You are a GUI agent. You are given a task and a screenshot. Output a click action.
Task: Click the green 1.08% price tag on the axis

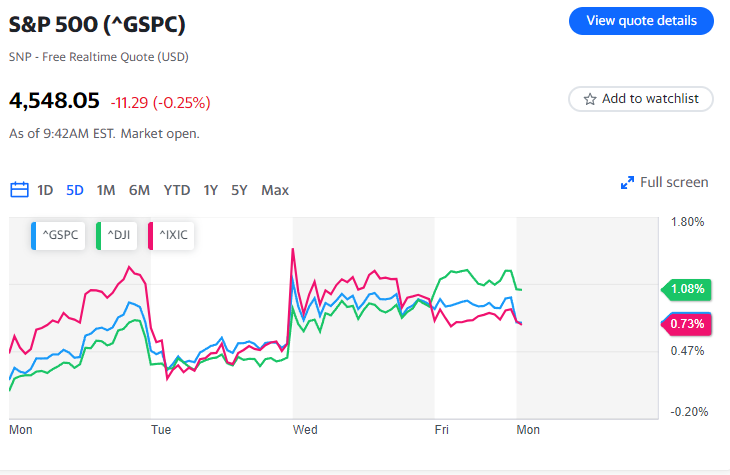[688, 289]
